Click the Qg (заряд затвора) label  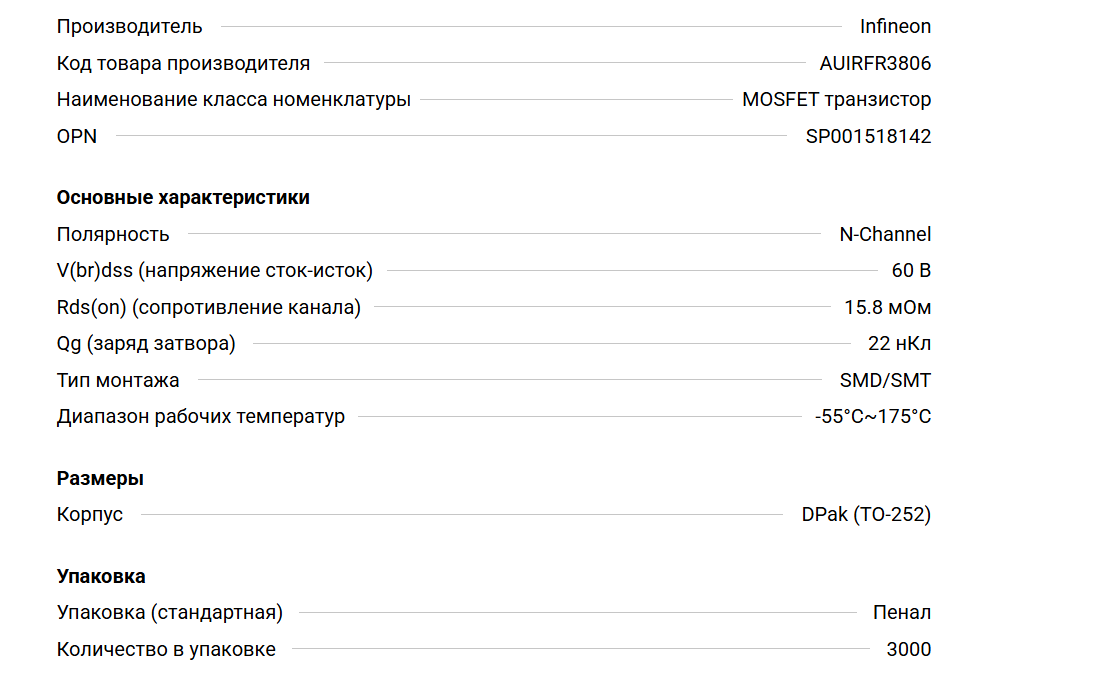[146, 343]
